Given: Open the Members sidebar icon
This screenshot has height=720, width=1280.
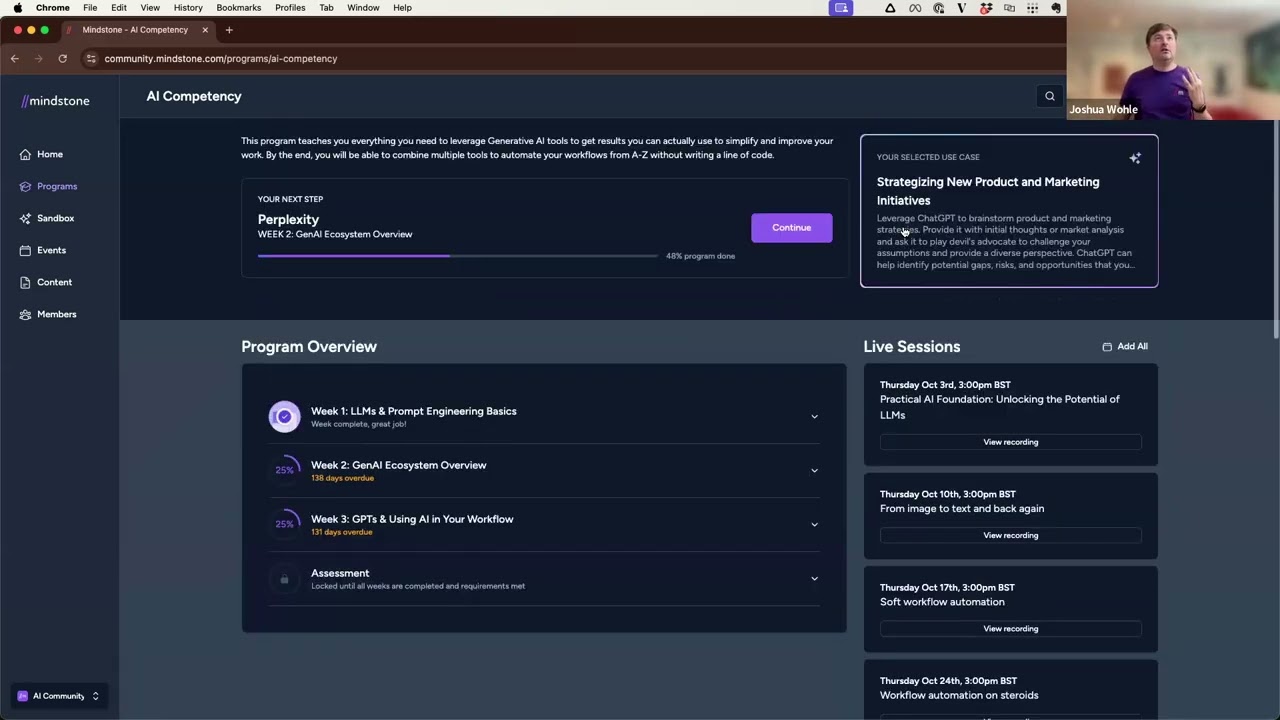Looking at the screenshot, I should click(25, 314).
